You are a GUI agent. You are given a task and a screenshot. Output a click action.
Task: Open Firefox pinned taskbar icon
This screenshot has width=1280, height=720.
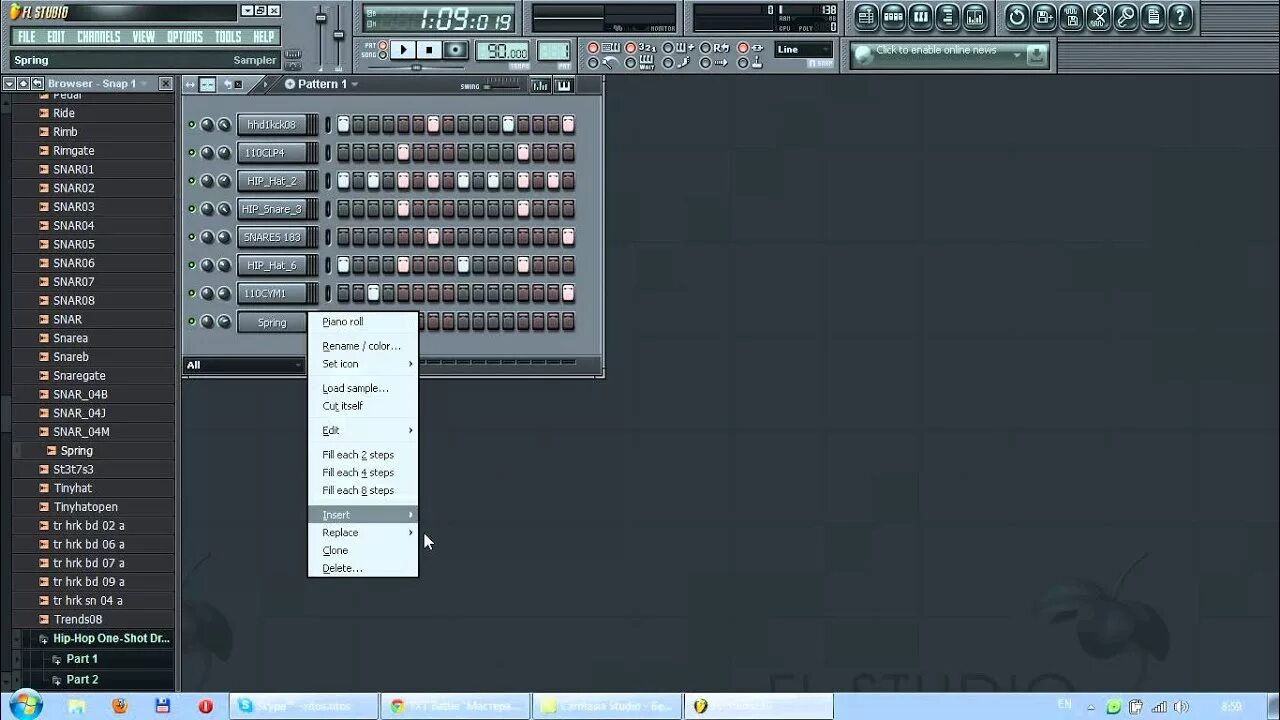coord(120,705)
